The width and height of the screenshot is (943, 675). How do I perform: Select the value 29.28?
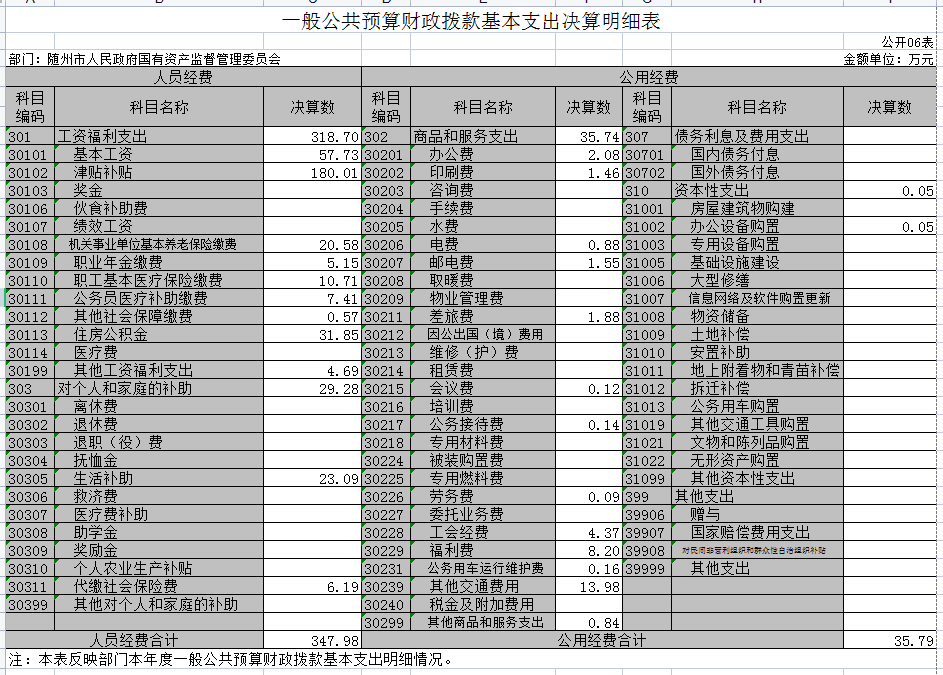[312, 389]
